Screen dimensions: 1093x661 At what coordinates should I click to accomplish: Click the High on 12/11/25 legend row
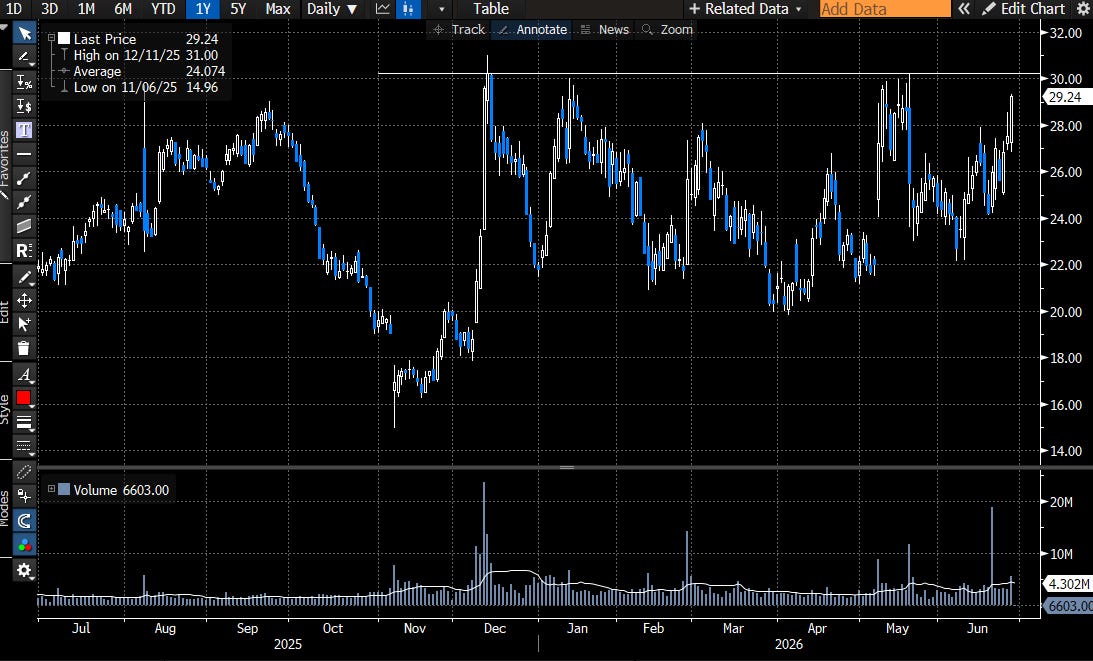pos(139,55)
